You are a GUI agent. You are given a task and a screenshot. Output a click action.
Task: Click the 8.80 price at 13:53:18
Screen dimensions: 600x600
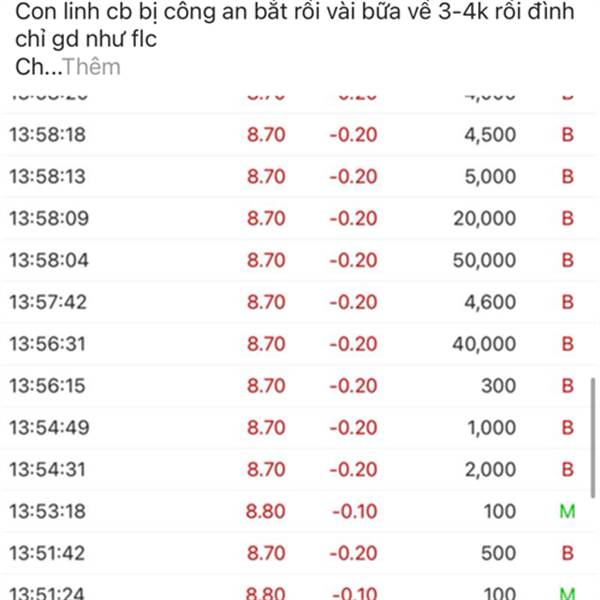(266, 512)
